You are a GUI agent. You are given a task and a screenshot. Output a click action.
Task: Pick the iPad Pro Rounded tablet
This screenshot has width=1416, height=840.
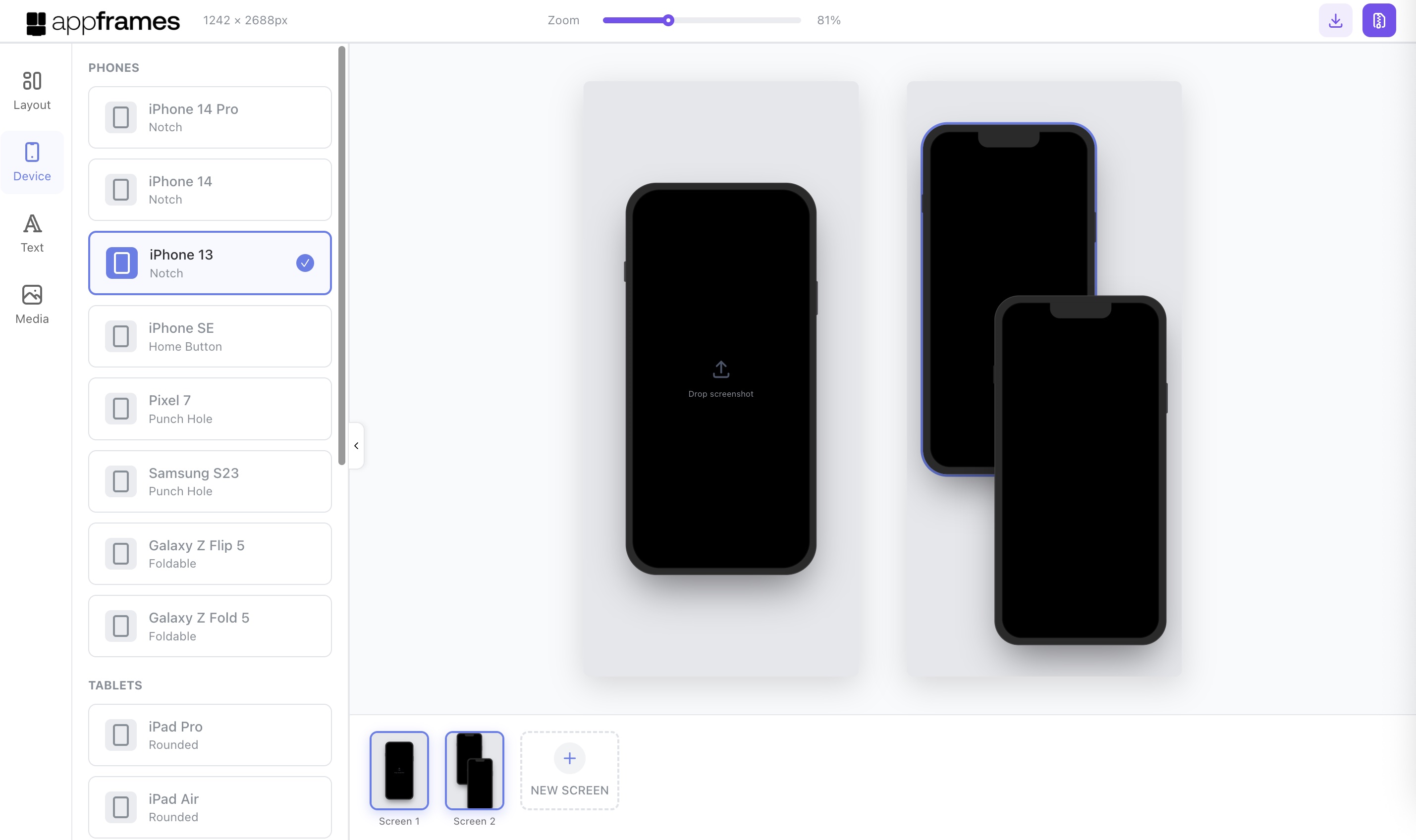pyautogui.click(x=210, y=735)
